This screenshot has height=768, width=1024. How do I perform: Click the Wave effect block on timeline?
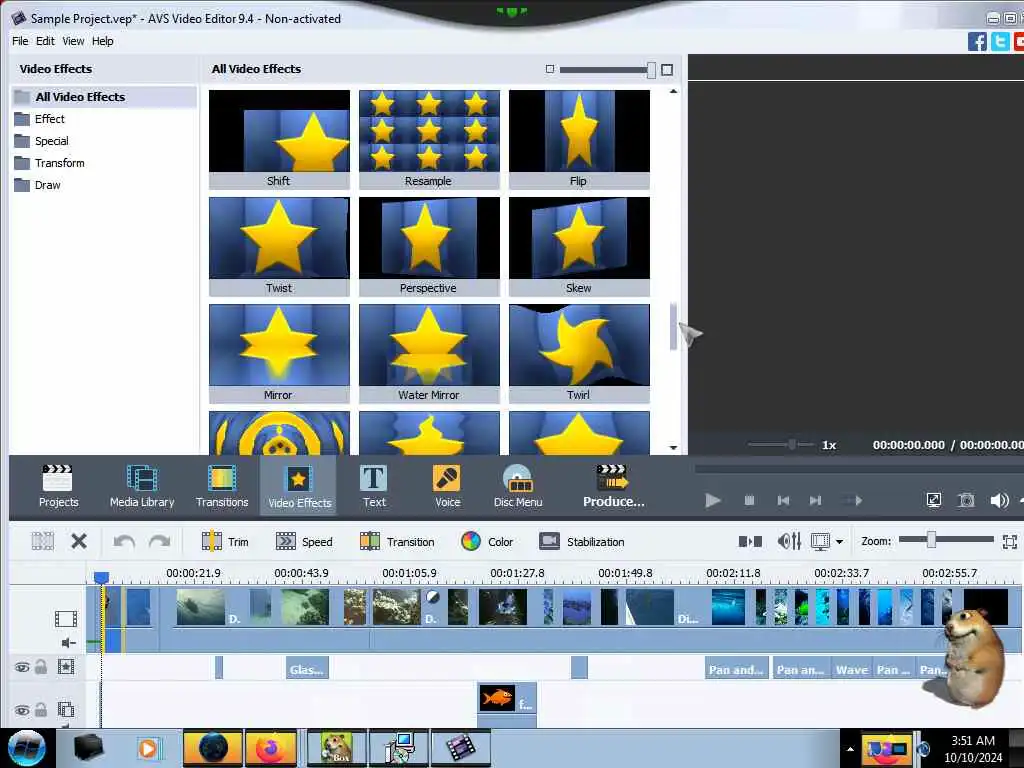(852, 668)
